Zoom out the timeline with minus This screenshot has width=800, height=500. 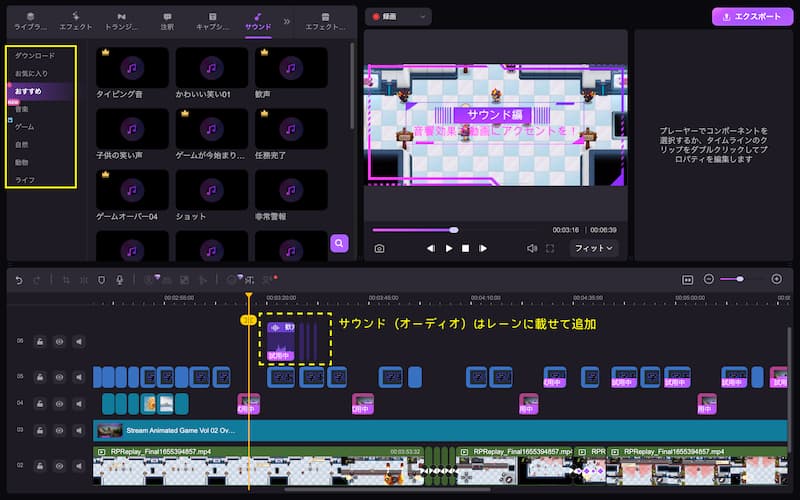click(x=708, y=279)
